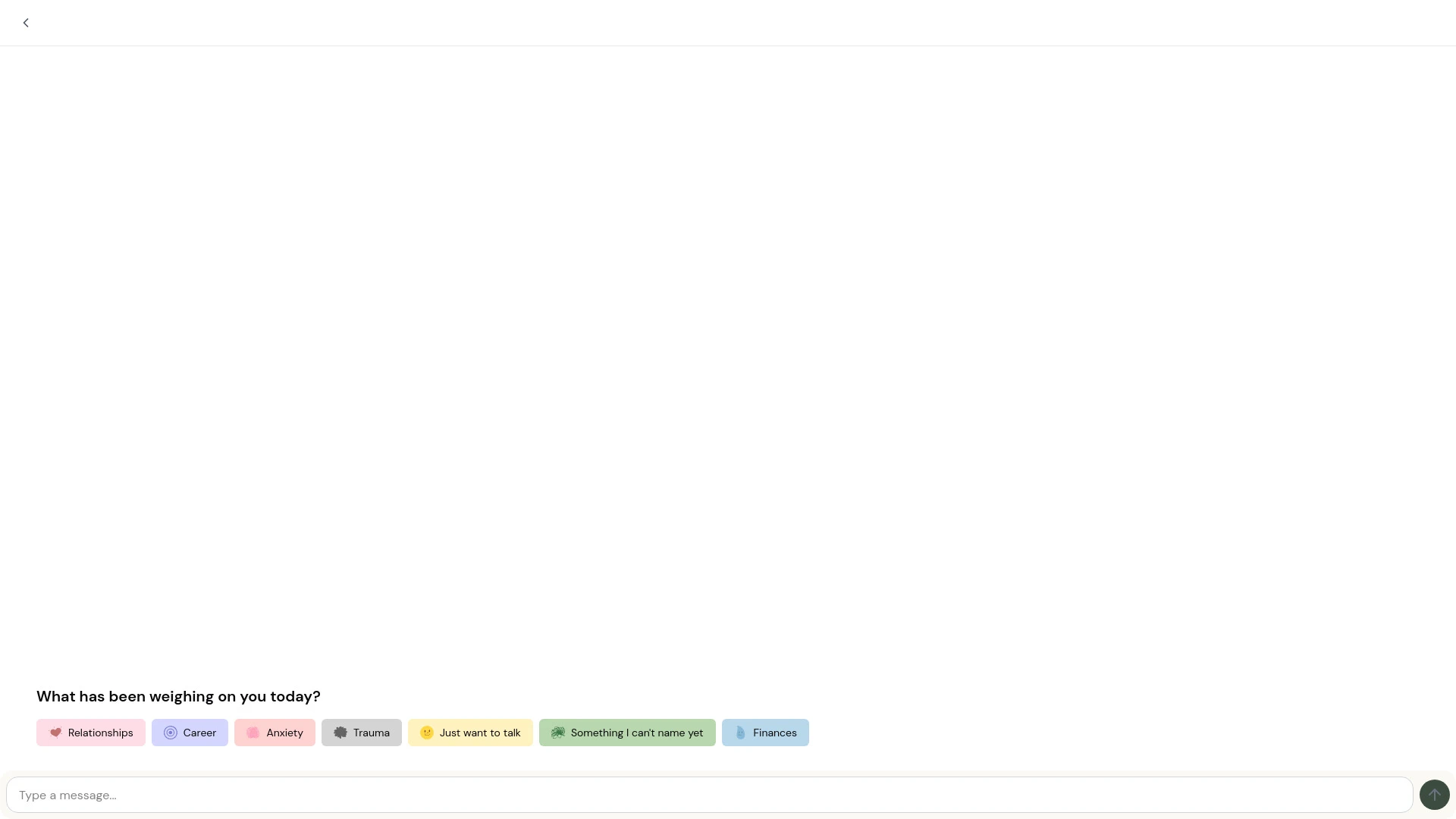Click the green tangled scribble icon
The width and height of the screenshot is (1456, 819).
tap(558, 733)
